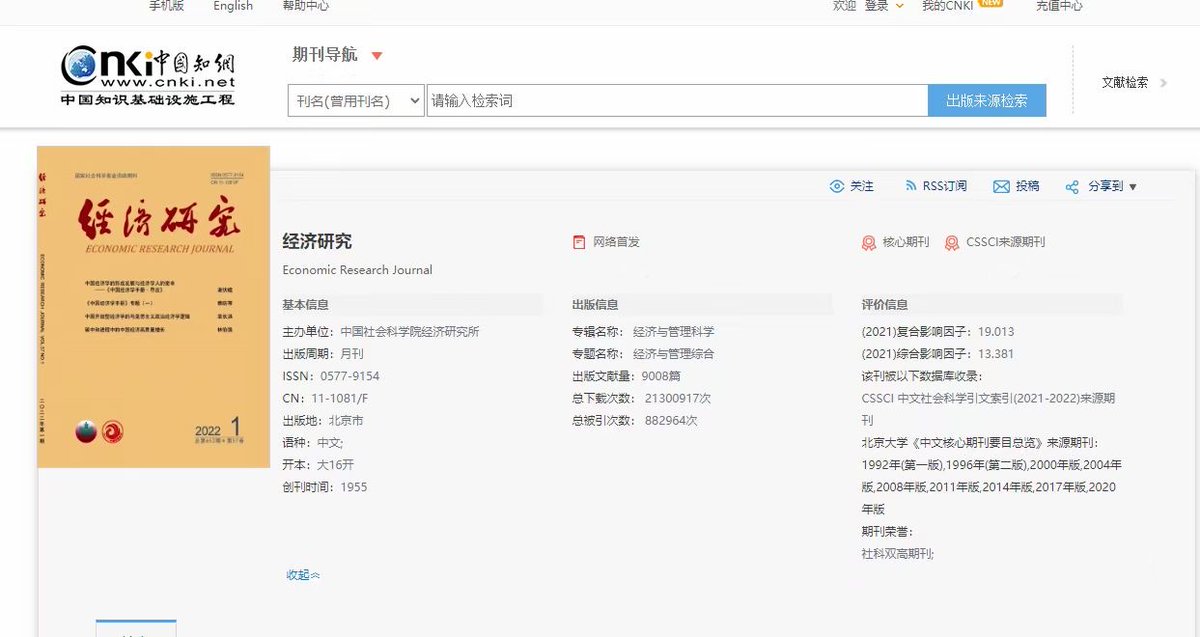Collapse journal details with 收起

click(303, 575)
